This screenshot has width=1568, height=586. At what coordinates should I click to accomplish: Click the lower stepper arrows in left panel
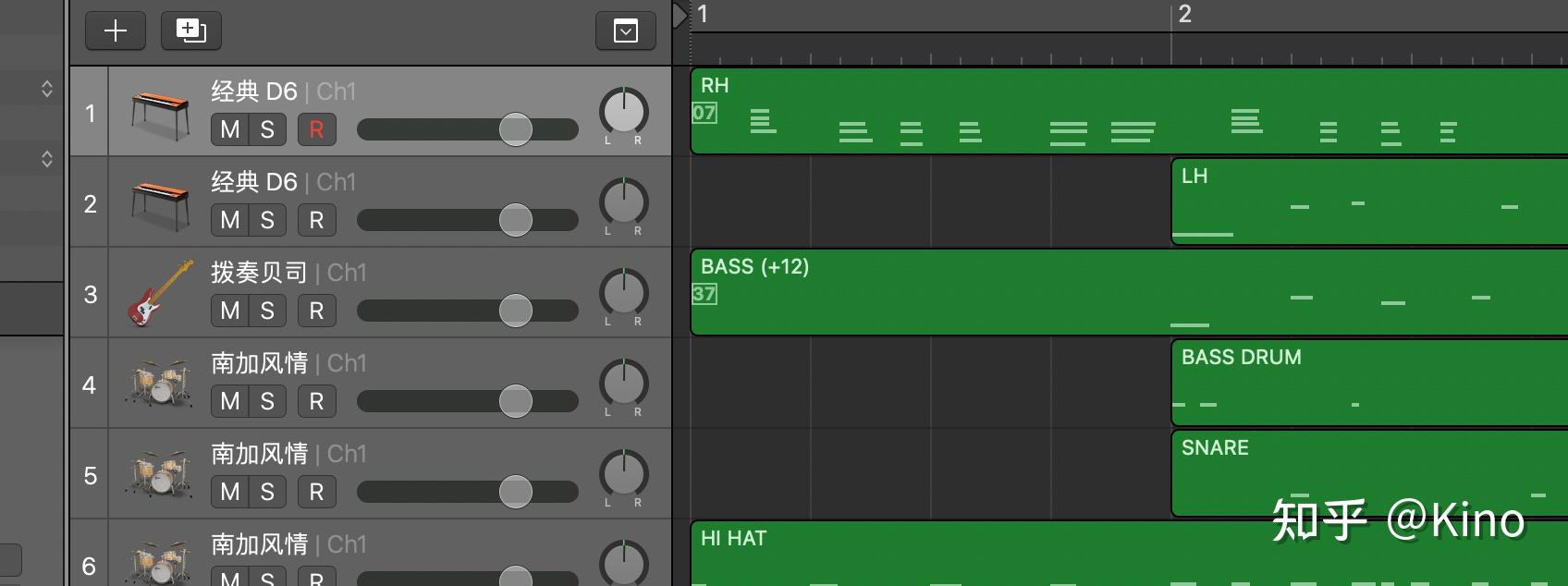(x=46, y=159)
